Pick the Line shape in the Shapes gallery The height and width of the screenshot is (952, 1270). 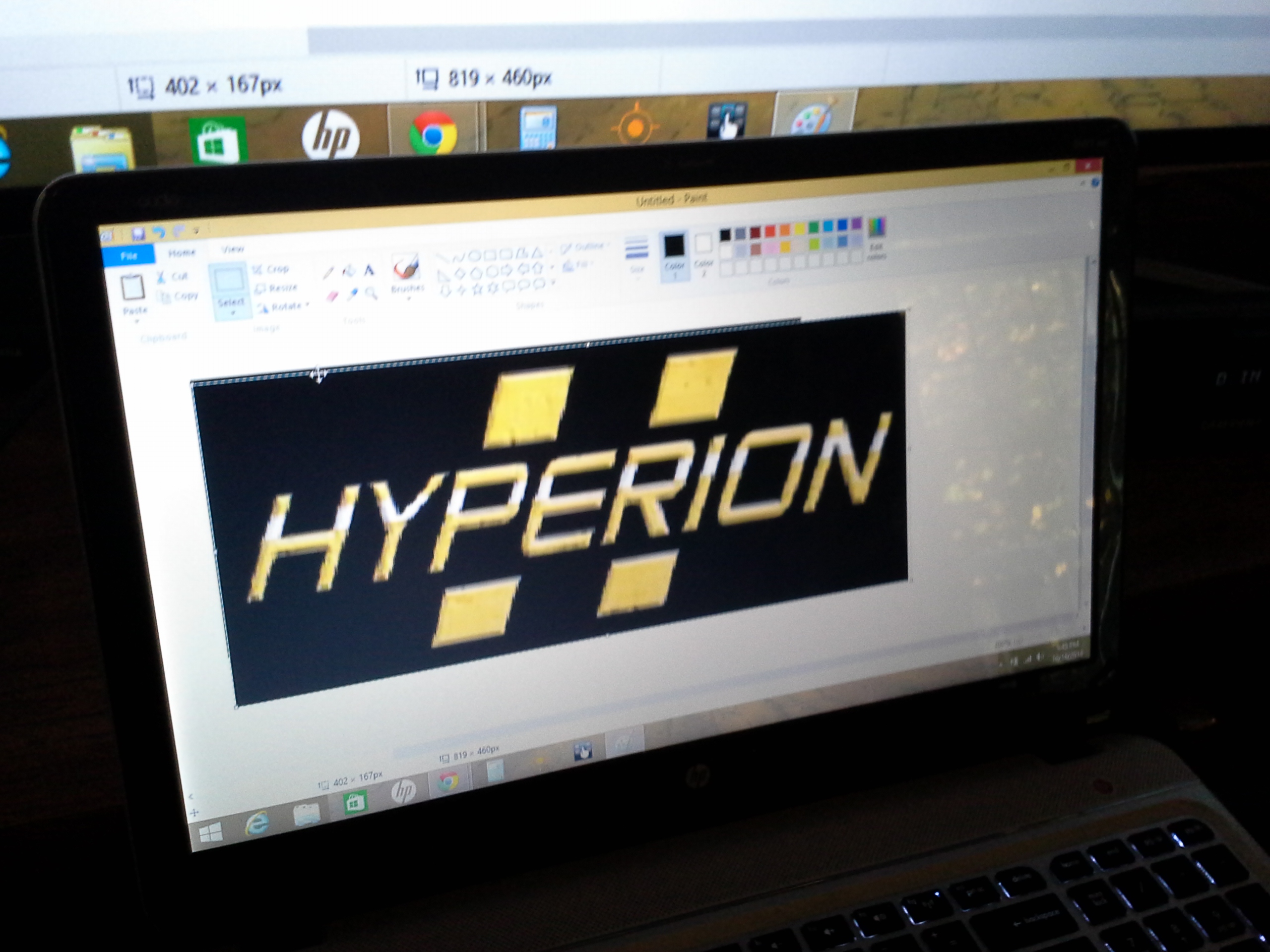[442, 258]
